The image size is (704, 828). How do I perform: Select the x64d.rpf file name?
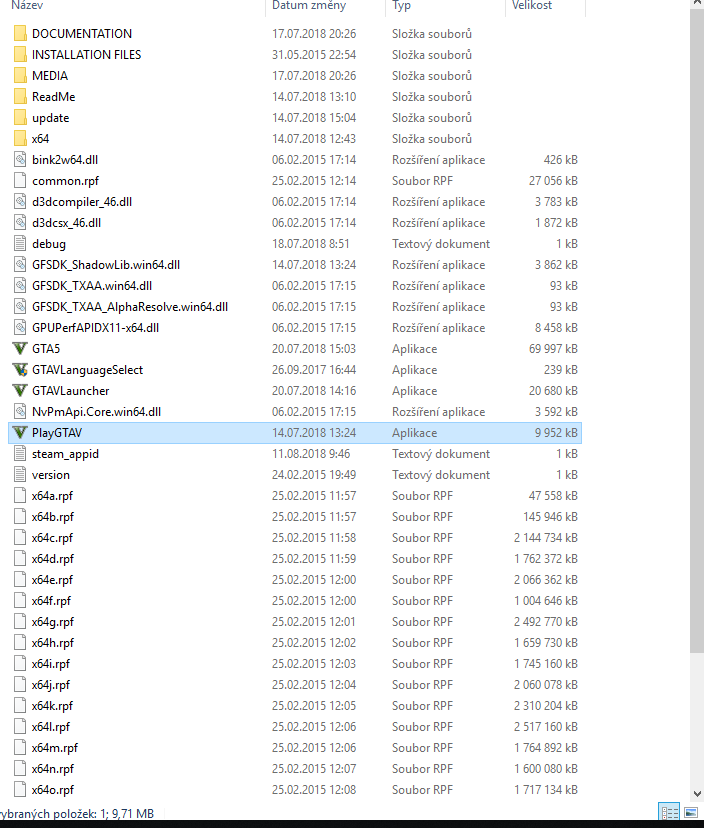[53, 559]
